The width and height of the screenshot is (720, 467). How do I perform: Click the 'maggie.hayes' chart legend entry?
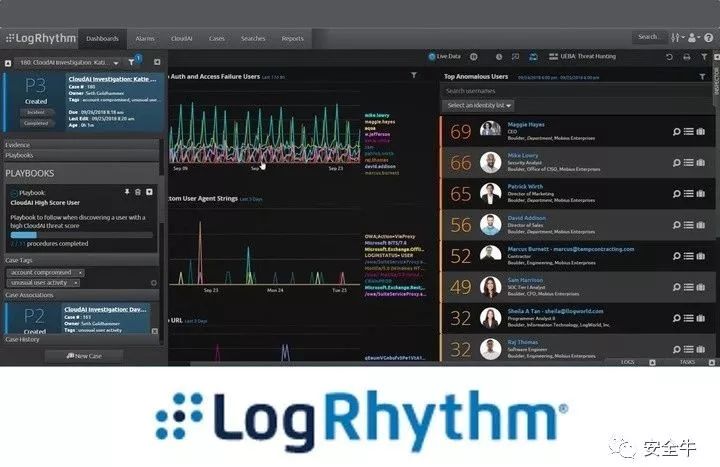[380, 122]
